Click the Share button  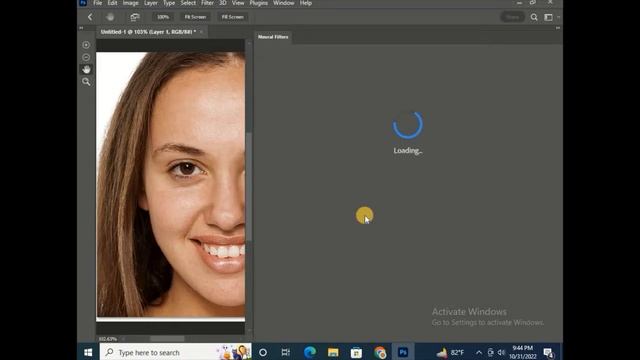[x=513, y=17]
